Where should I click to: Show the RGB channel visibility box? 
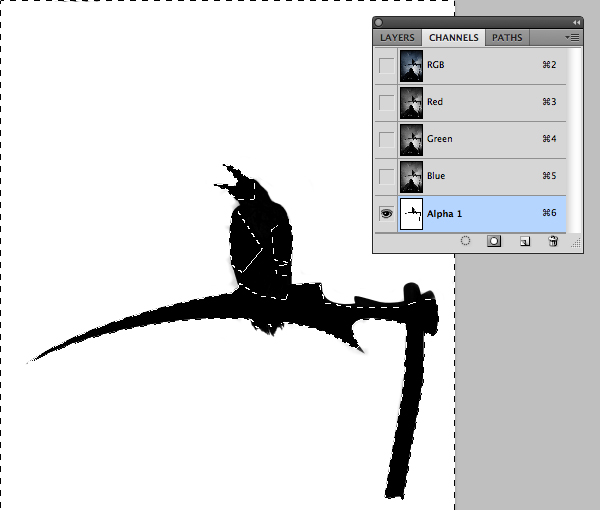tap(386, 65)
